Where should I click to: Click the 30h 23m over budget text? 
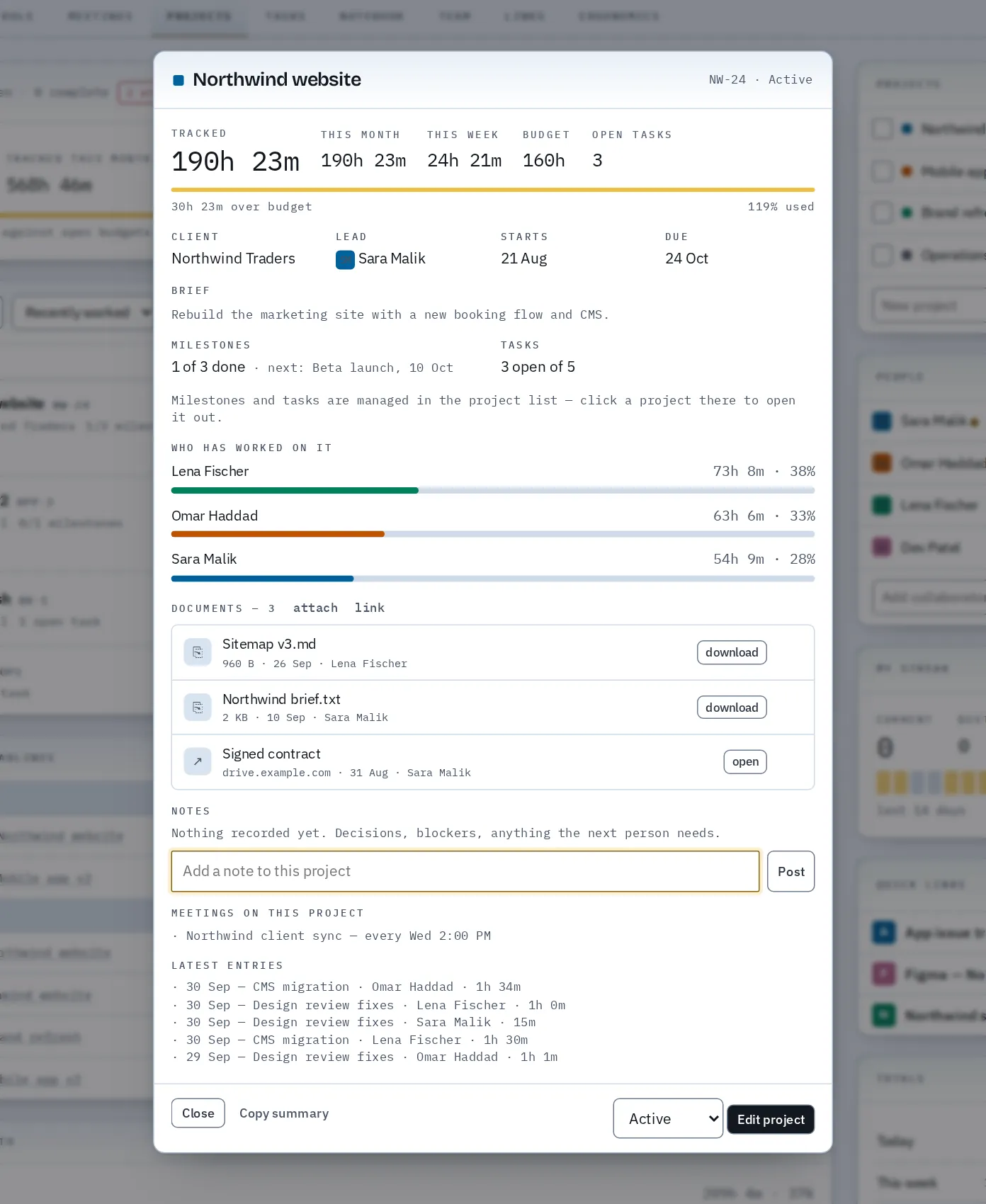pos(242,207)
